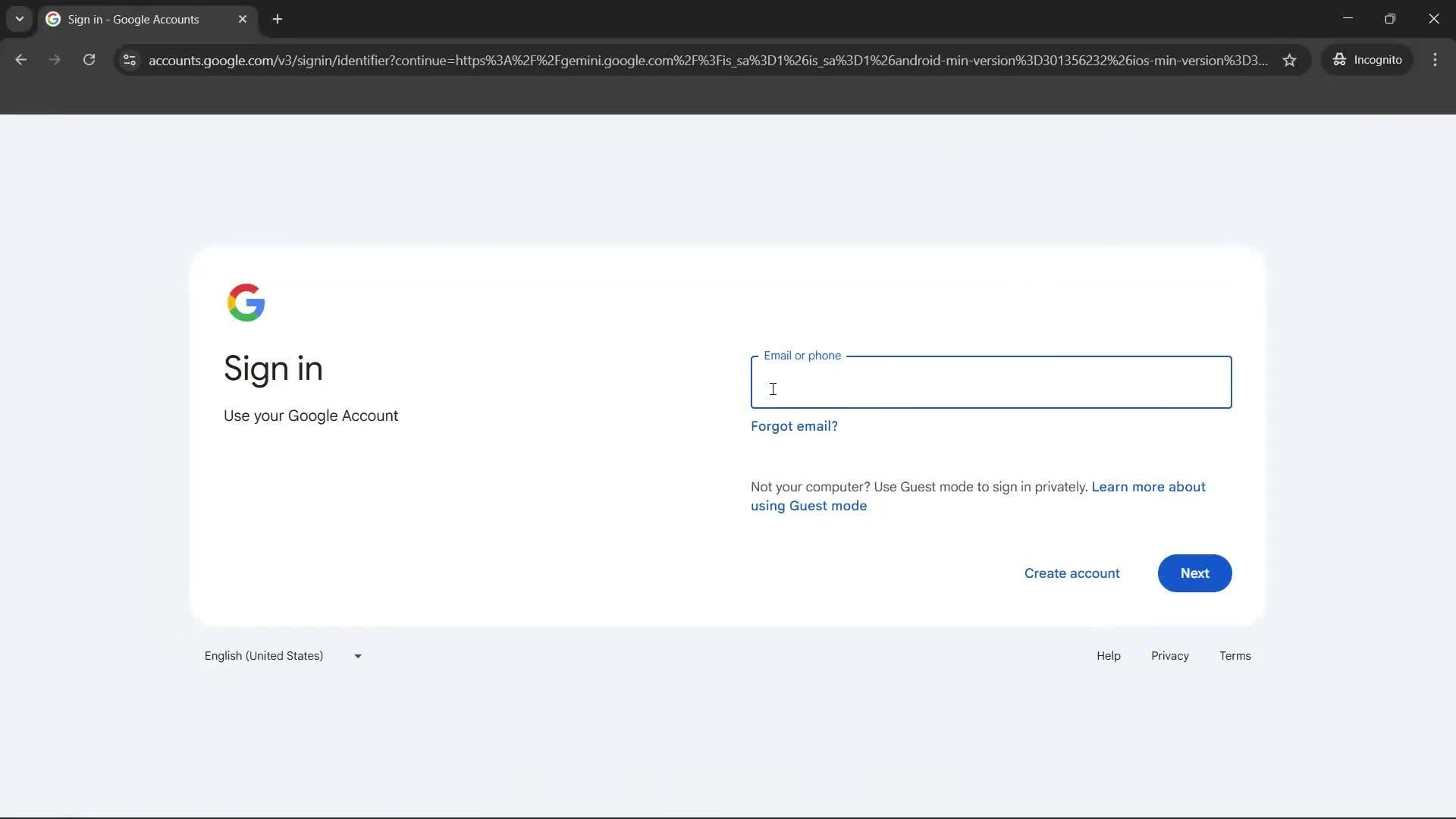Click the Google logo above Sign in

[x=246, y=303]
